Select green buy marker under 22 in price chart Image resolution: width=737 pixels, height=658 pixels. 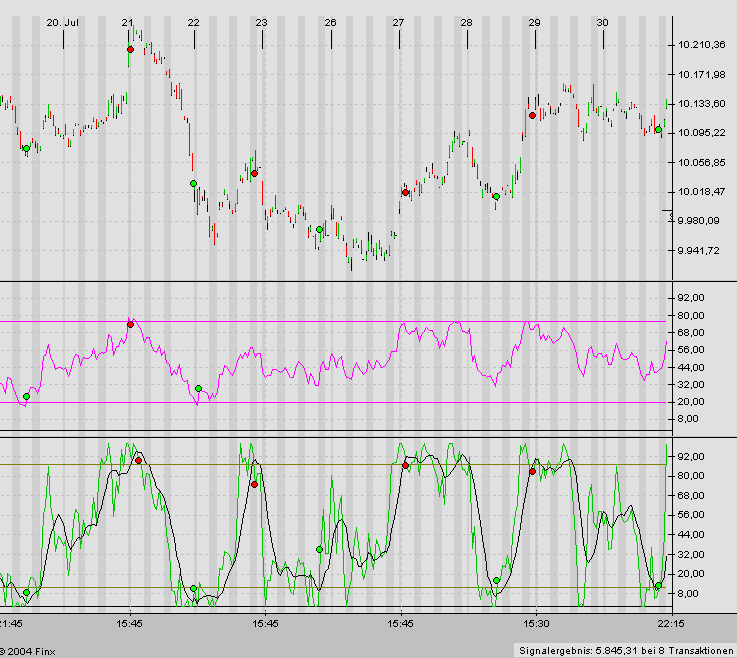[x=193, y=183]
